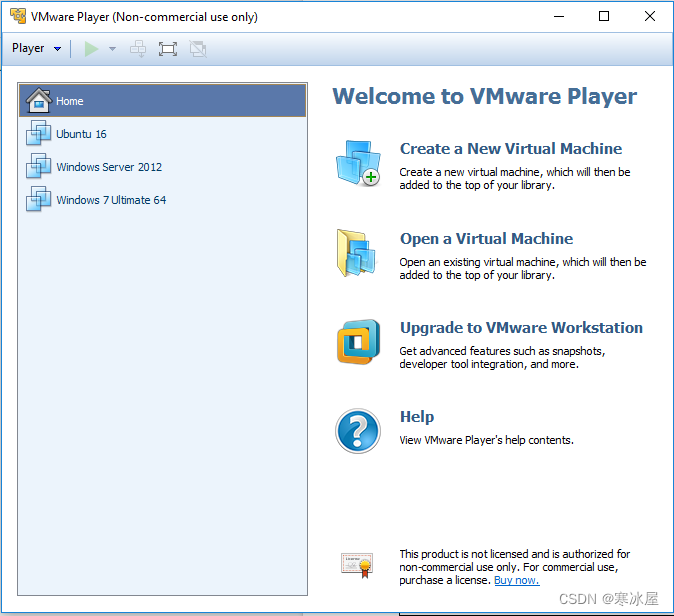This screenshot has height=616, width=674.
Task: Click the Windows Server 2012 VM icon
Action: coord(38,166)
